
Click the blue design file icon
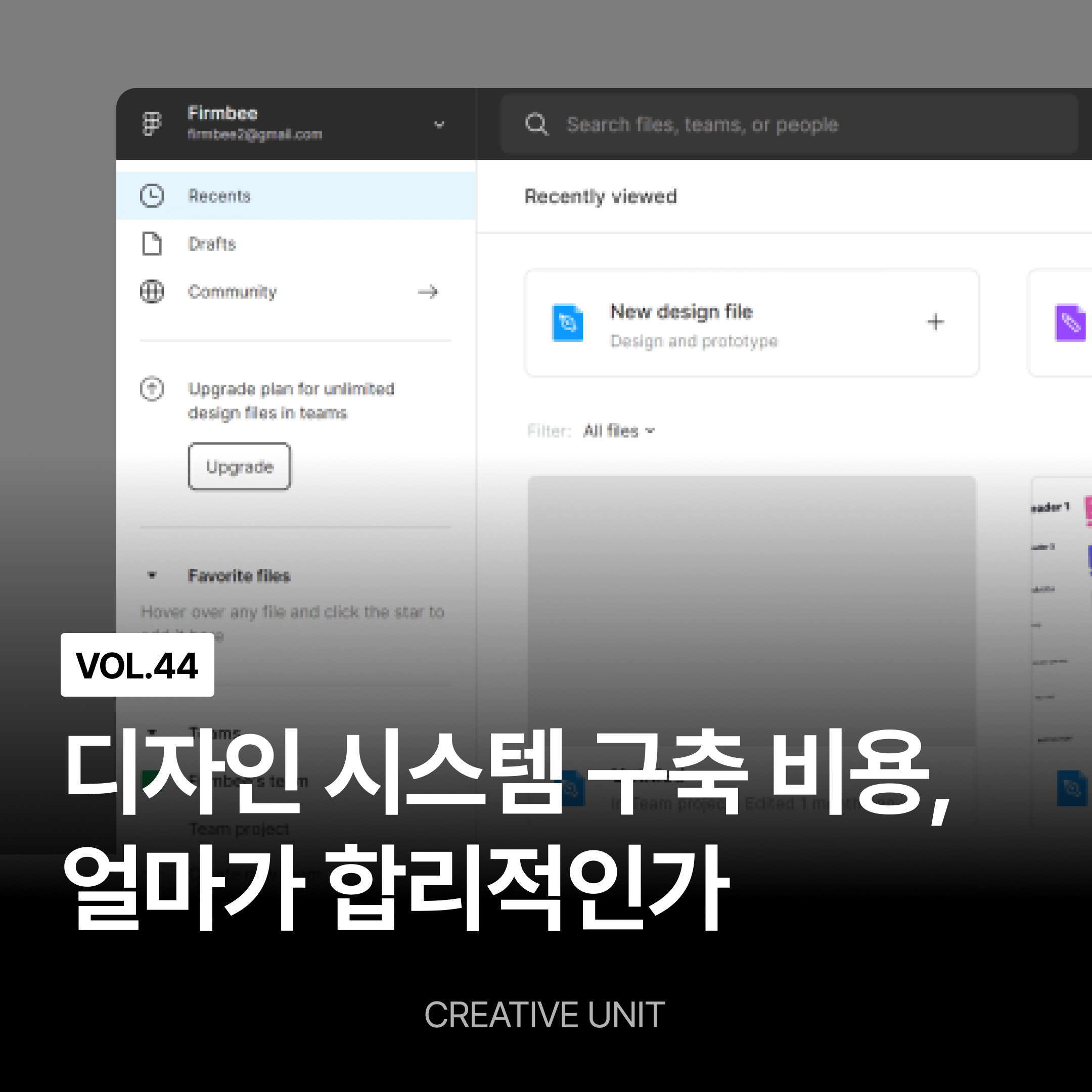tap(567, 323)
